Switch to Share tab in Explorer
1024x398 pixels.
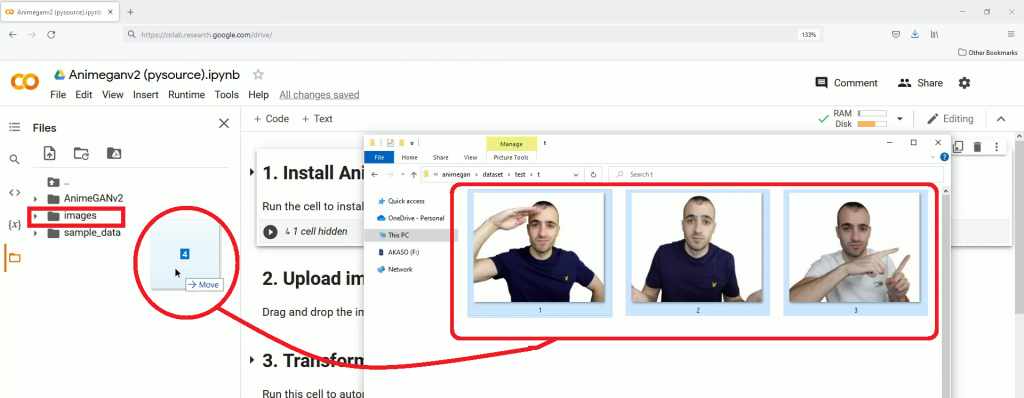(441, 158)
